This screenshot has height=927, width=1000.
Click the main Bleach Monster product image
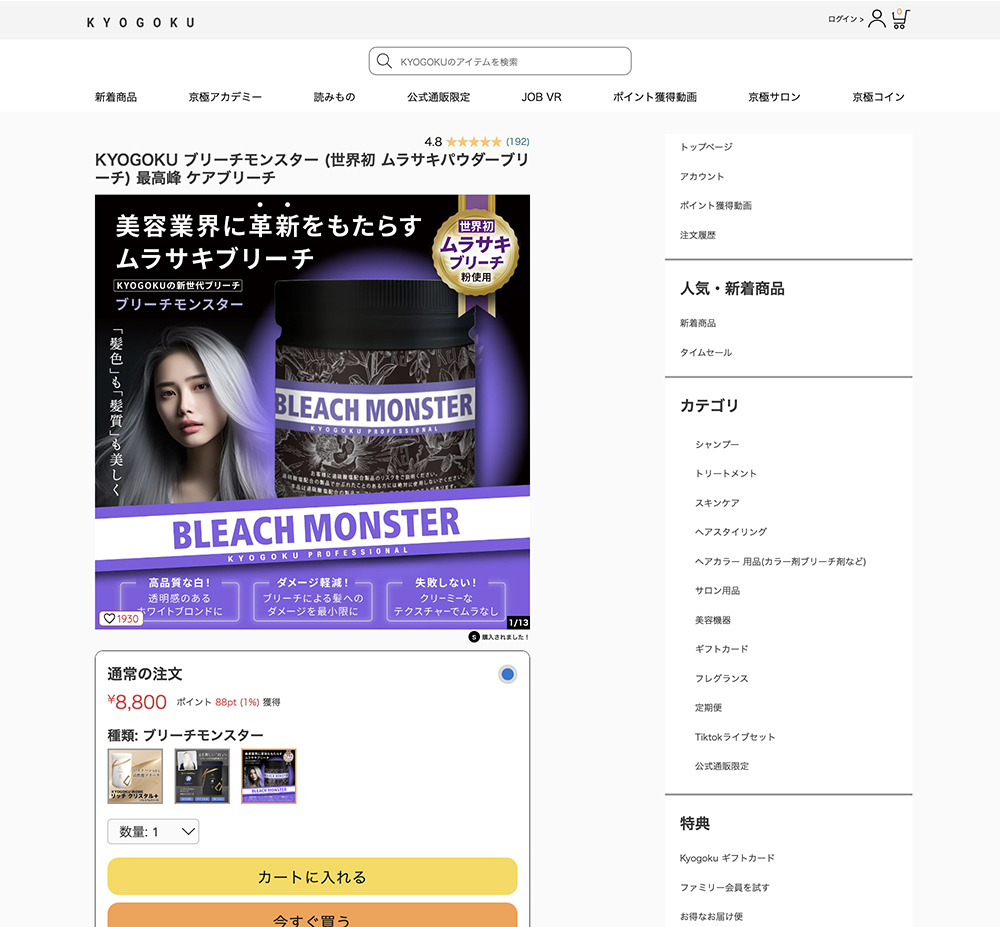coord(312,412)
